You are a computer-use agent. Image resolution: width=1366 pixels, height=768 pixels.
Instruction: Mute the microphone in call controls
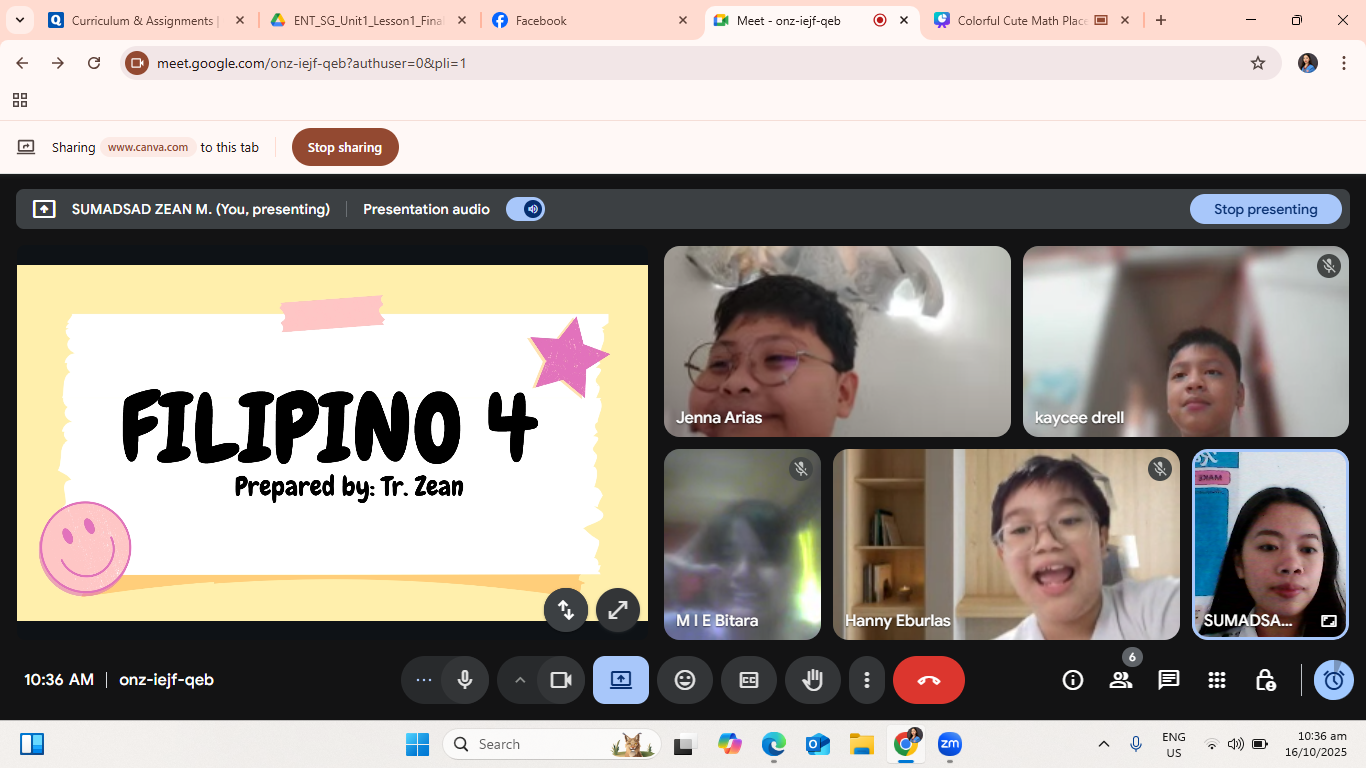[x=465, y=680]
